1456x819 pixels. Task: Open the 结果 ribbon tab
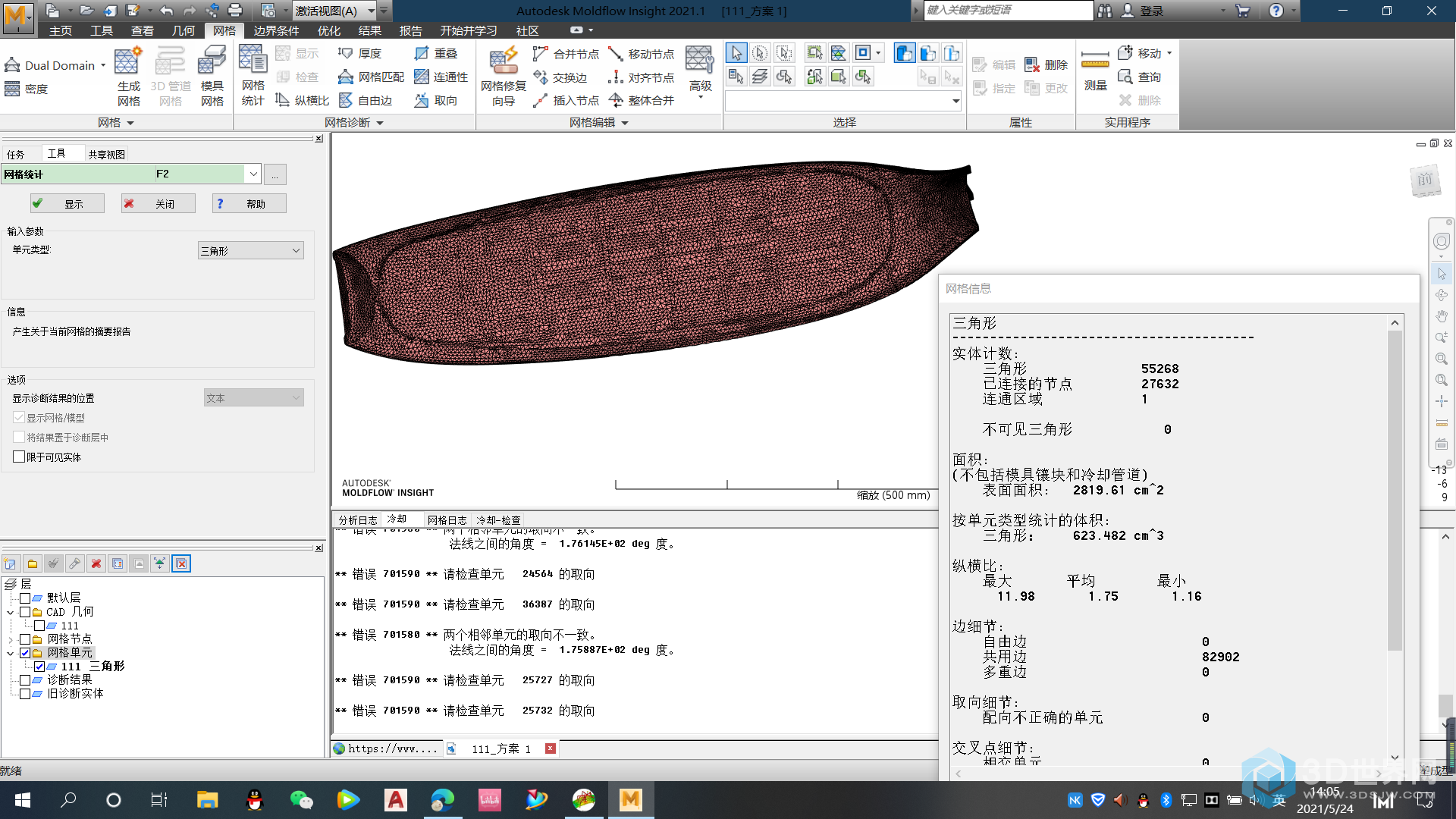click(370, 30)
